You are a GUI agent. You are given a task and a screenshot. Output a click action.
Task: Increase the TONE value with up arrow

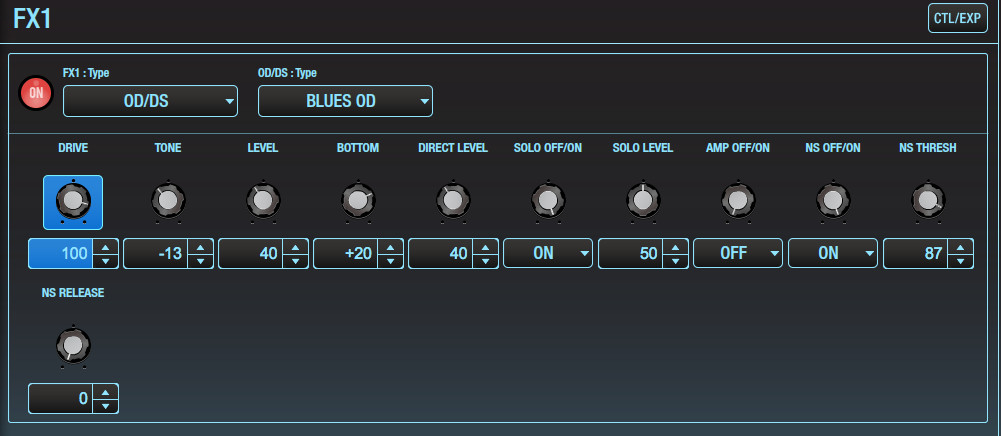(200, 246)
